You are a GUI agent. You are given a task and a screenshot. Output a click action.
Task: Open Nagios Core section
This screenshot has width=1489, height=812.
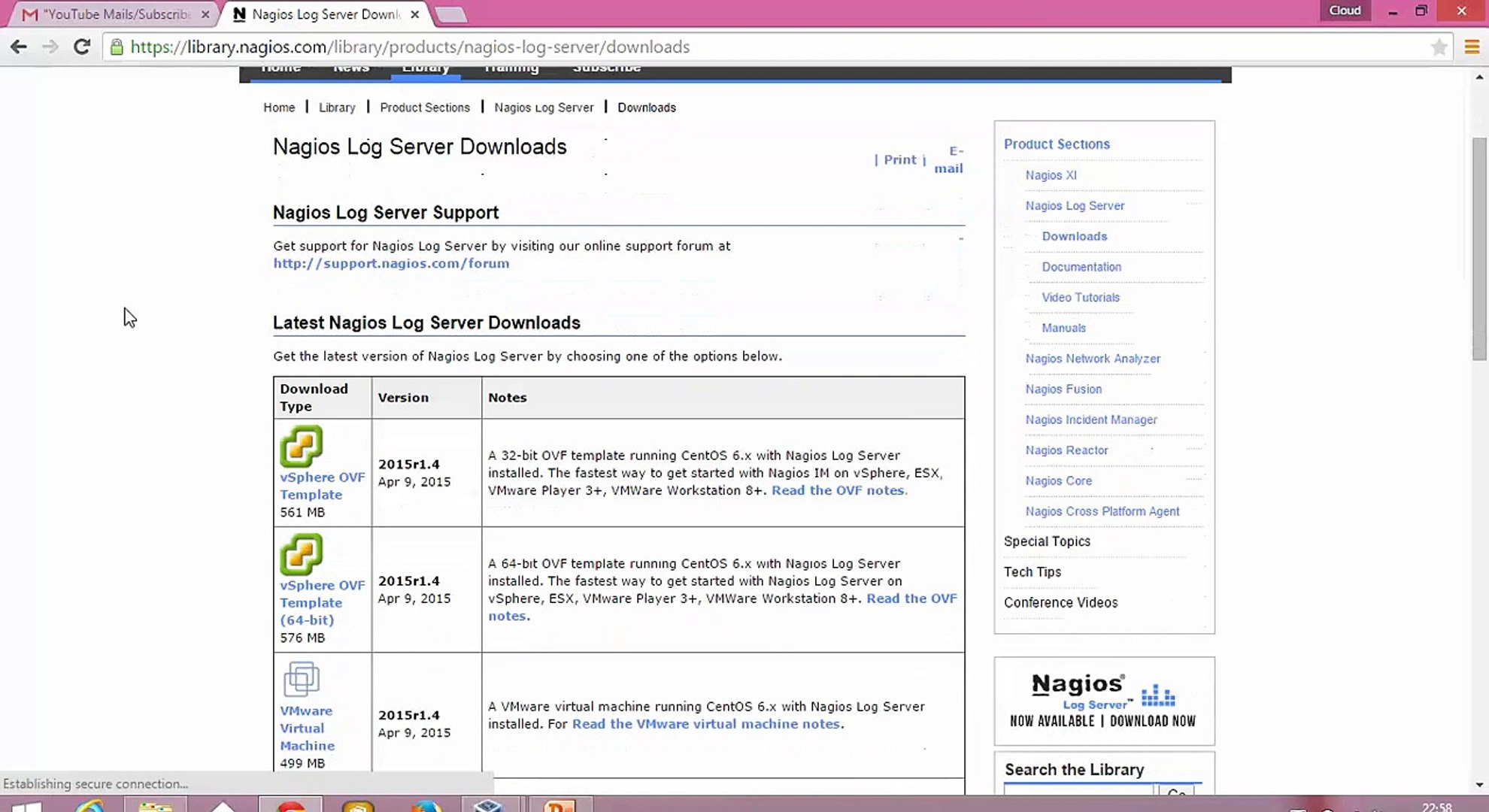(1058, 481)
